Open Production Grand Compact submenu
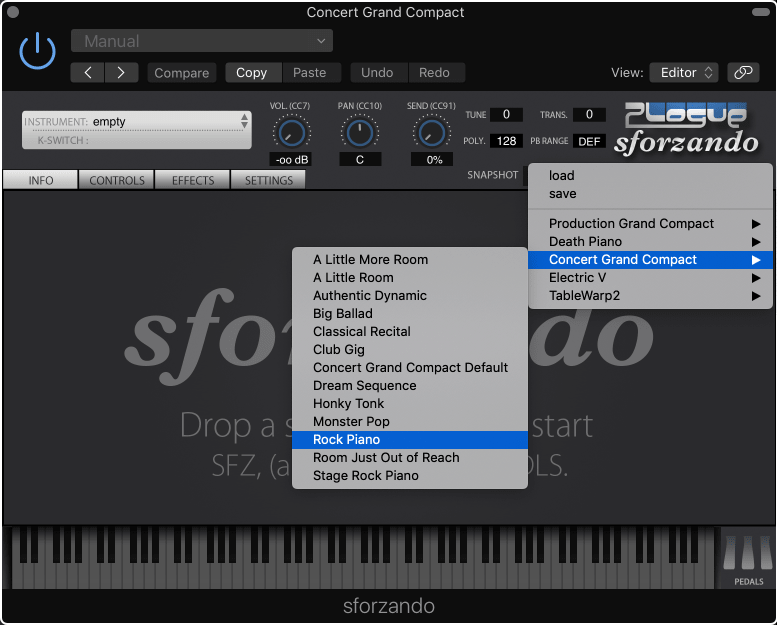The width and height of the screenshot is (777, 625). tap(650, 224)
